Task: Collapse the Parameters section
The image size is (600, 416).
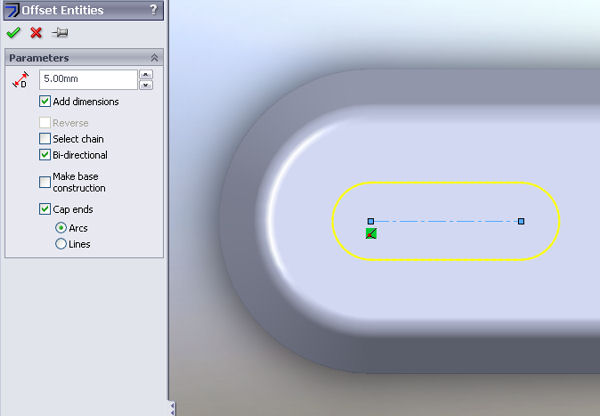Action: (154, 58)
